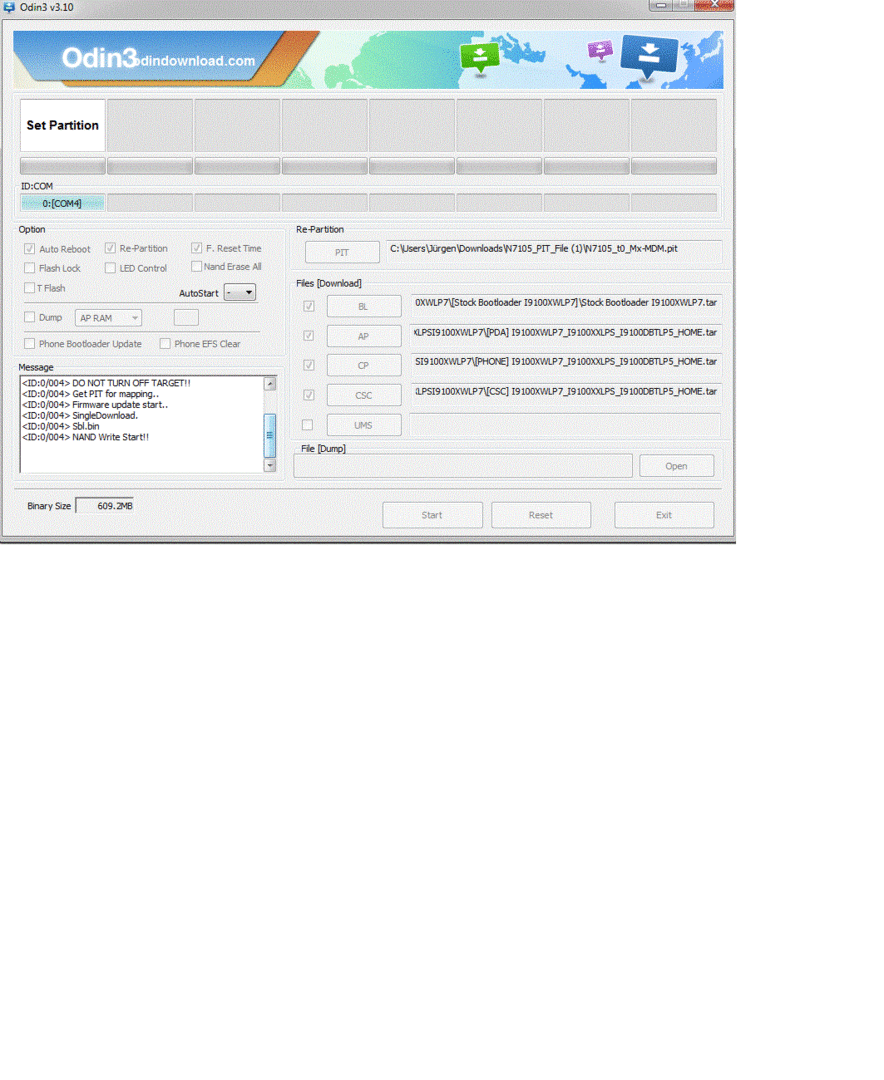Screen dimensions: 884x1080
Task: Click the Start button
Action: tap(433, 515)
